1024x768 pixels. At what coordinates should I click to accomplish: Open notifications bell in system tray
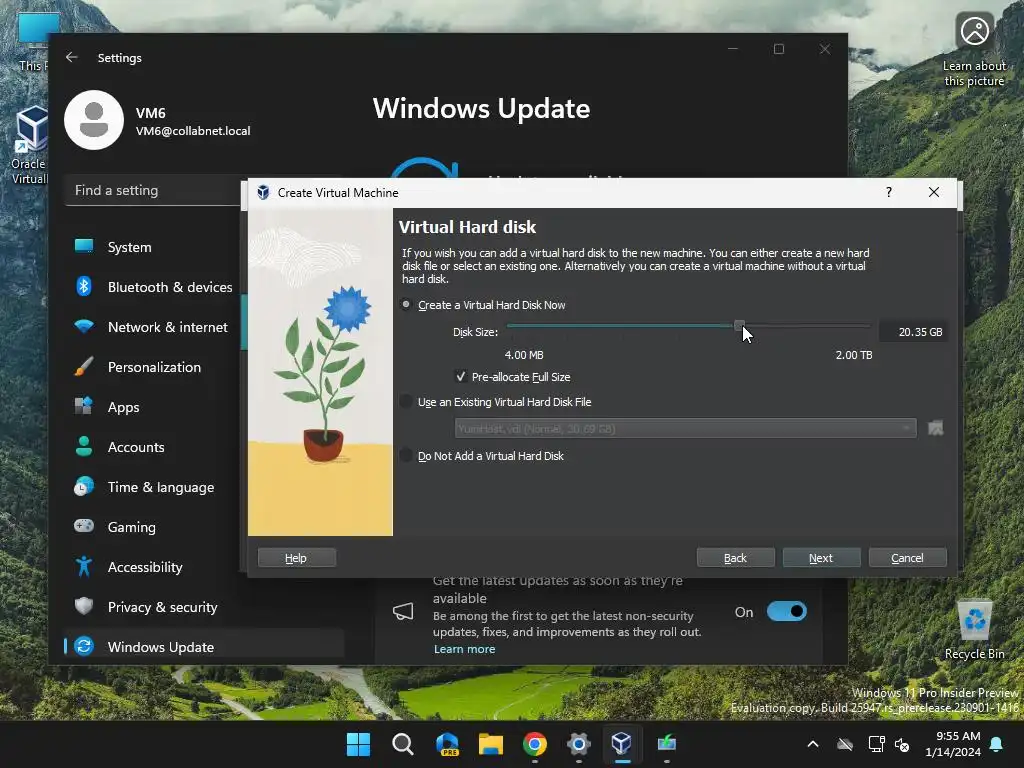(x=997, y=744)
